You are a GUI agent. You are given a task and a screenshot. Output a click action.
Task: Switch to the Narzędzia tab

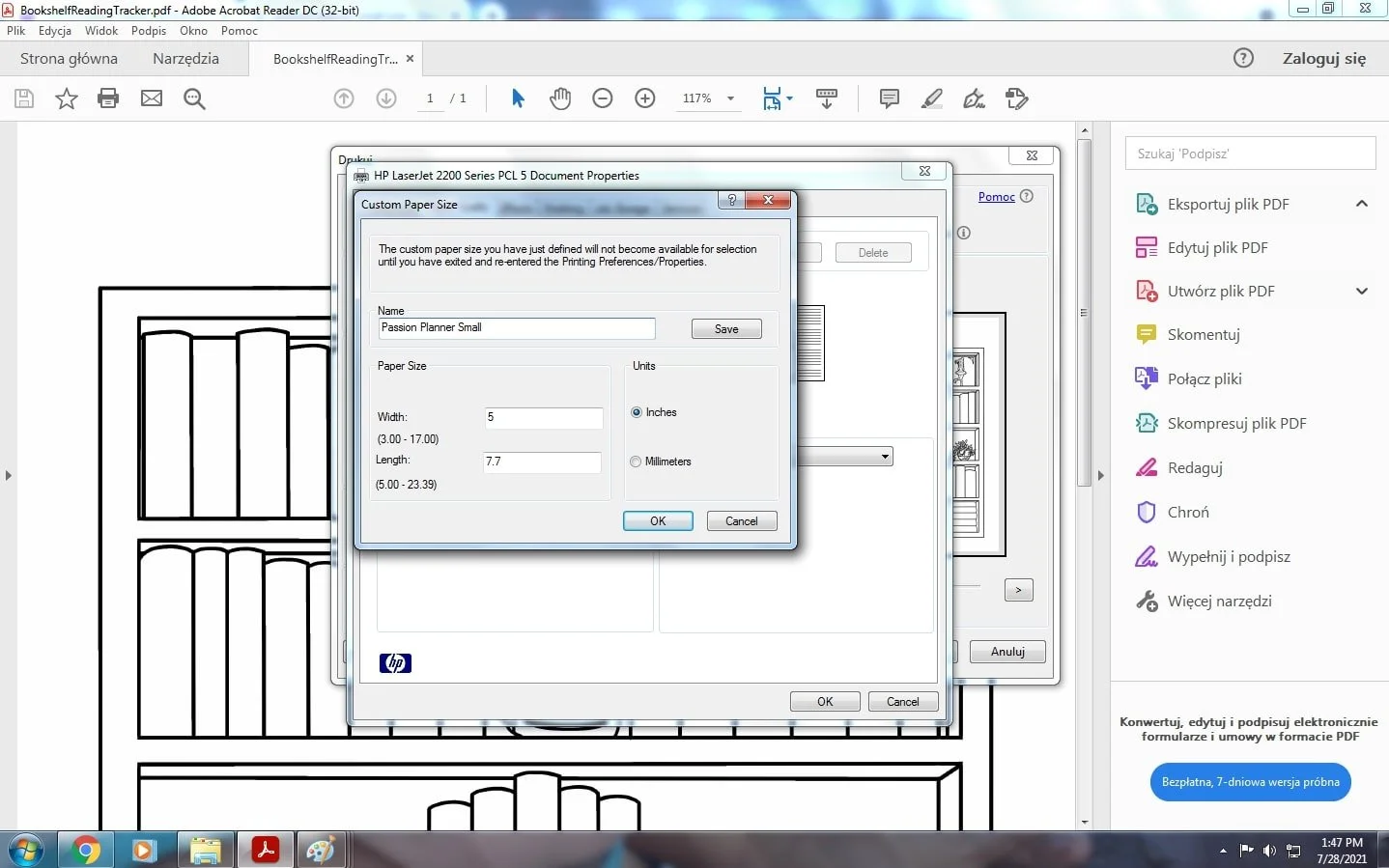(185, 58)
